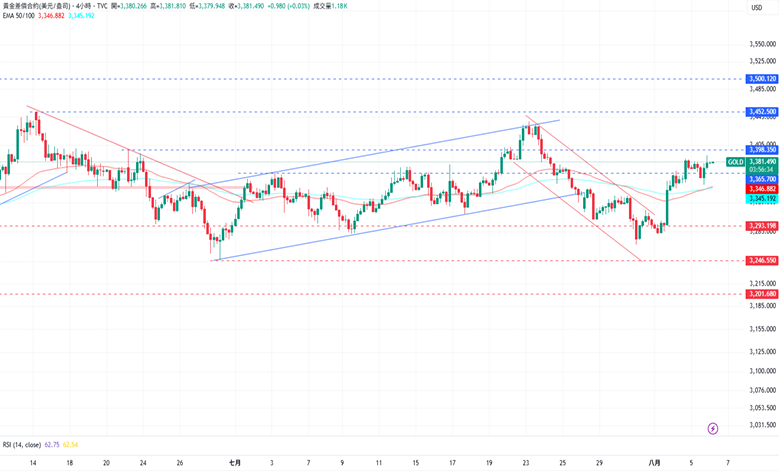Click the 15 date axis label
779x471 pixels.
[x=415, y=463]
